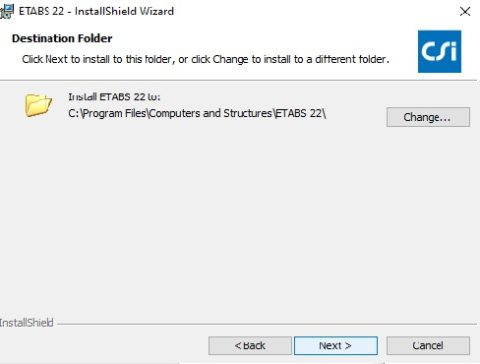Screen dimensions: 480x364
Task: Click the yellow folder icon
Action: 38,105
